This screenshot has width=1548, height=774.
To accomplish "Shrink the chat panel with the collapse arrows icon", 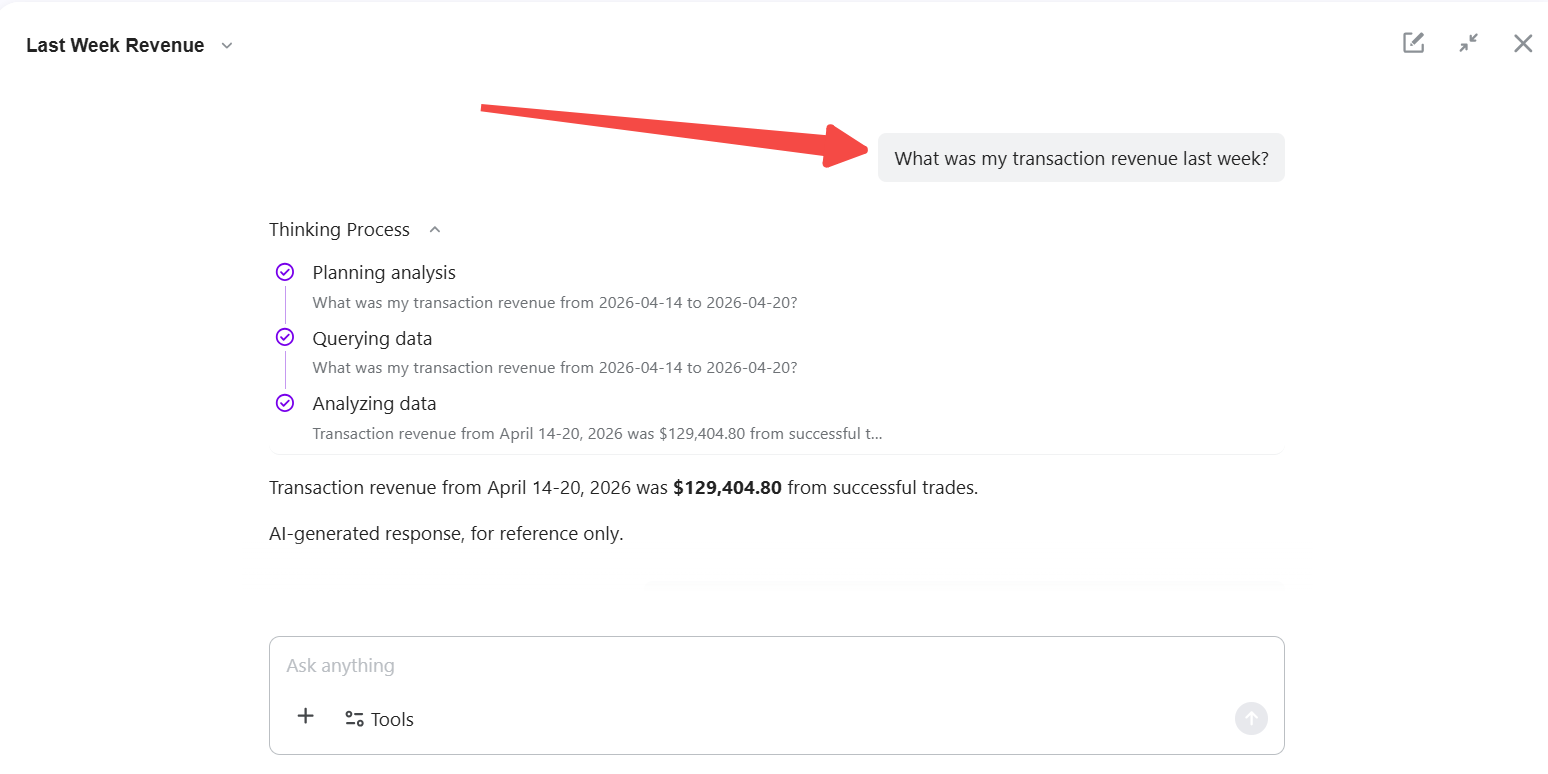I will tap(1468, 43).
